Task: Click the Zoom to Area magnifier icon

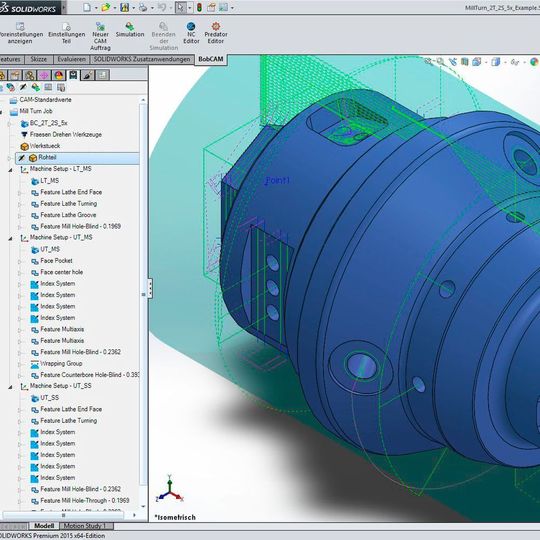Action: pos(440,62)
